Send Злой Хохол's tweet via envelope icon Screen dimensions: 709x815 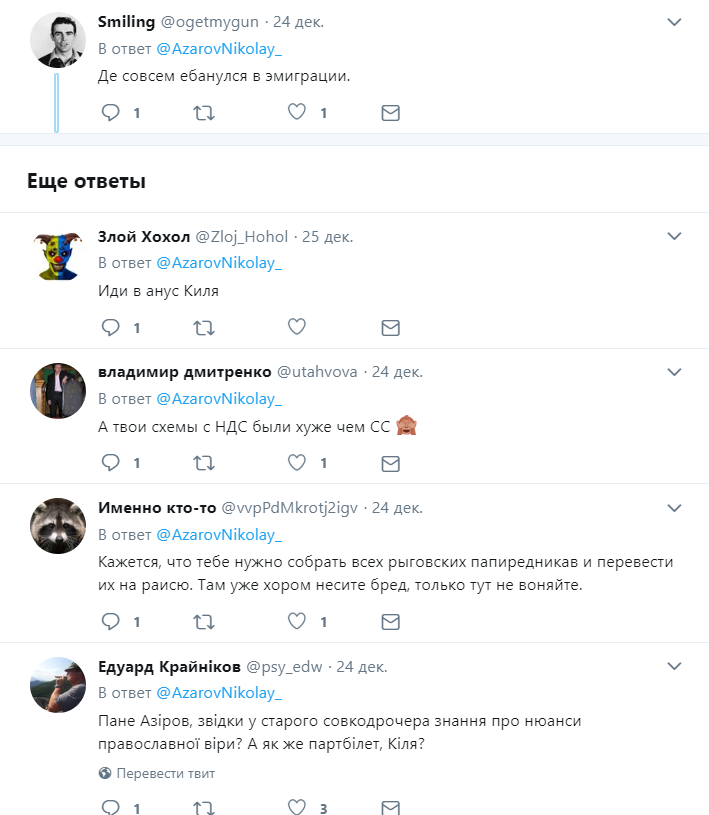pos(390,328)
